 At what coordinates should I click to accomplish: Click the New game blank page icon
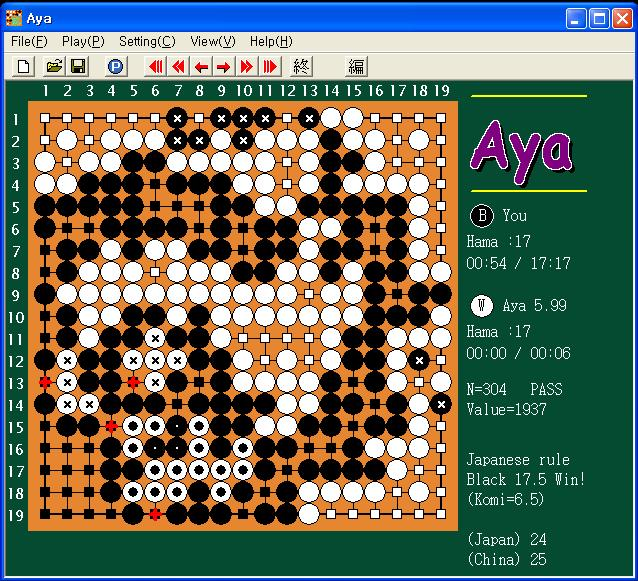coord(24,66)
